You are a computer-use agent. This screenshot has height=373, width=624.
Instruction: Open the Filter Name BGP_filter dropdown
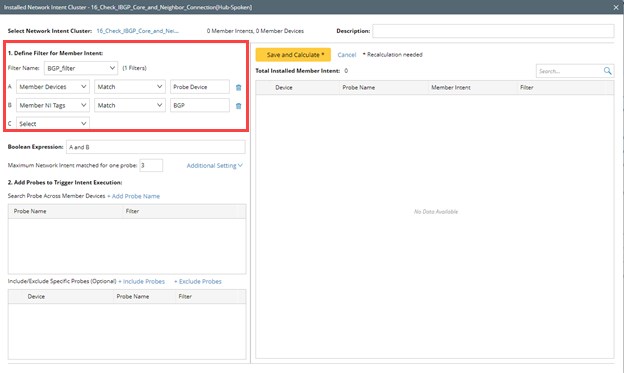[x=81, y=68]
